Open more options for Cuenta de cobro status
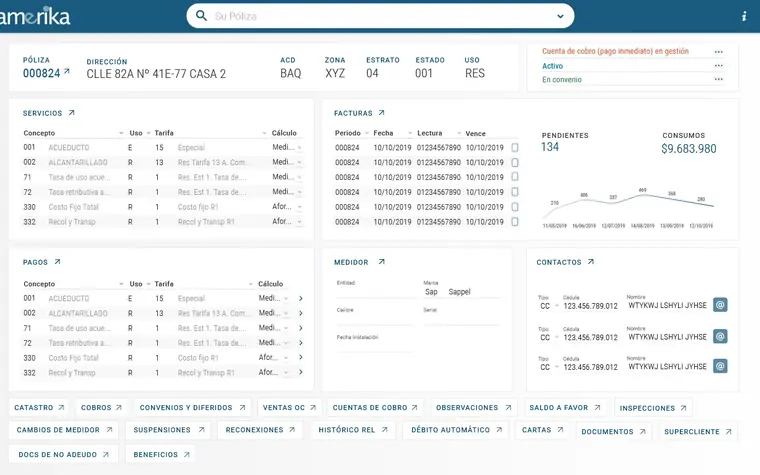 coord(718,52)
